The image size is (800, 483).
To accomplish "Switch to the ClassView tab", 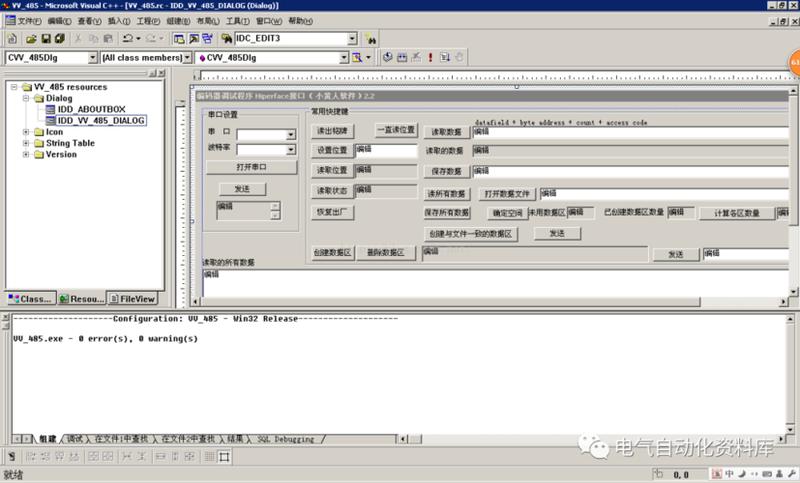I will tap(31, 299).
